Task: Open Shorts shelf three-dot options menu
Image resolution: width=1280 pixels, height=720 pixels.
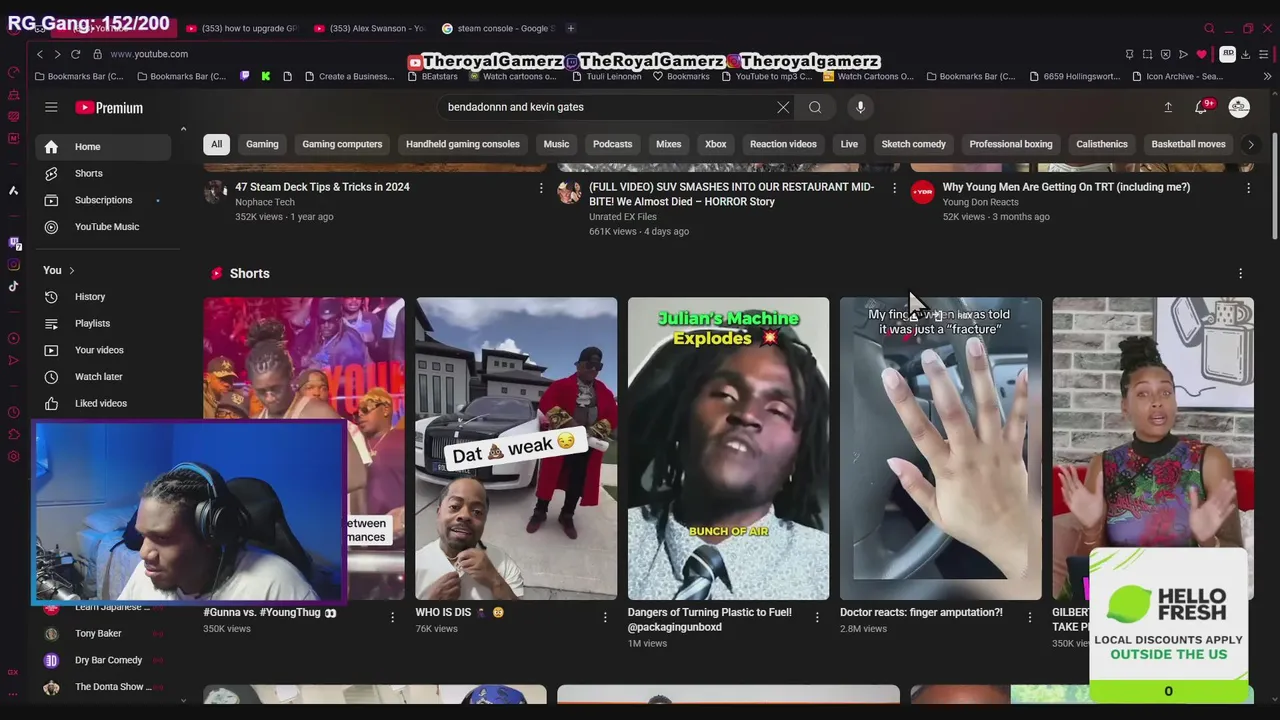Action: (x=1241, y=273)
